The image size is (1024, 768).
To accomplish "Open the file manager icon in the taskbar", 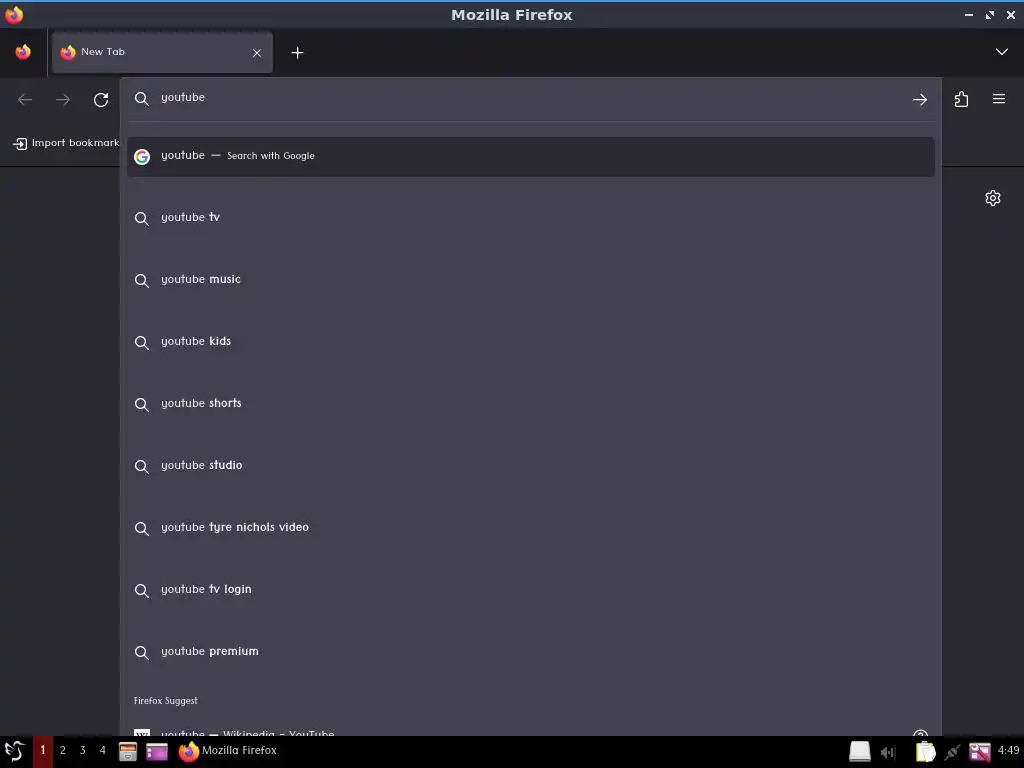I will [127, 752].
